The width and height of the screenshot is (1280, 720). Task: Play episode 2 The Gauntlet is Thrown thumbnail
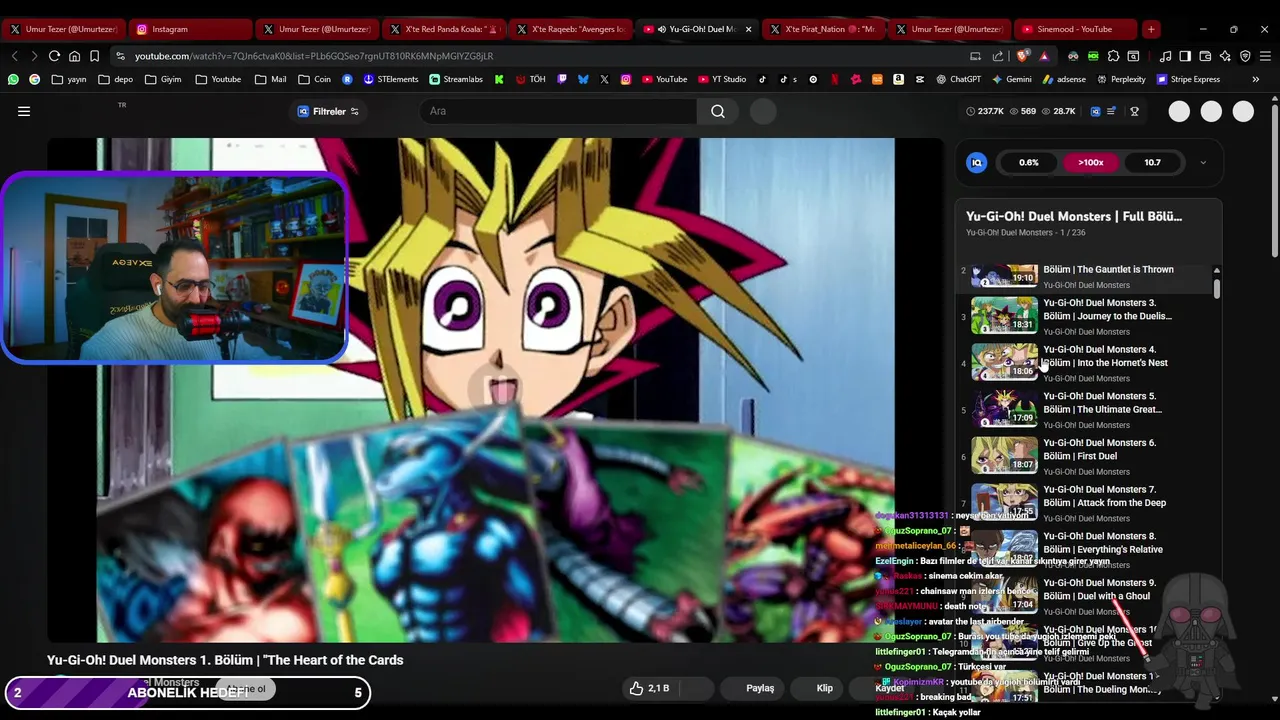tap(1004, 275)
